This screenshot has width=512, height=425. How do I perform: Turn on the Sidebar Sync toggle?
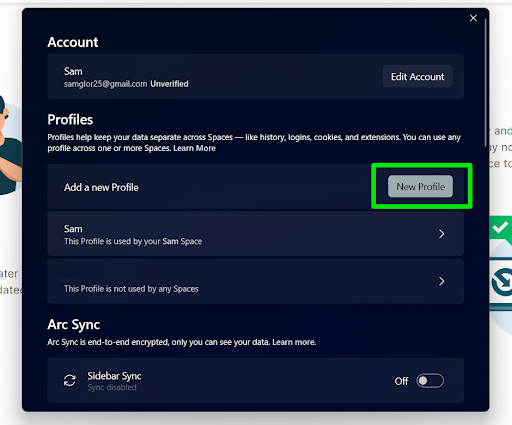pos(430,381)
